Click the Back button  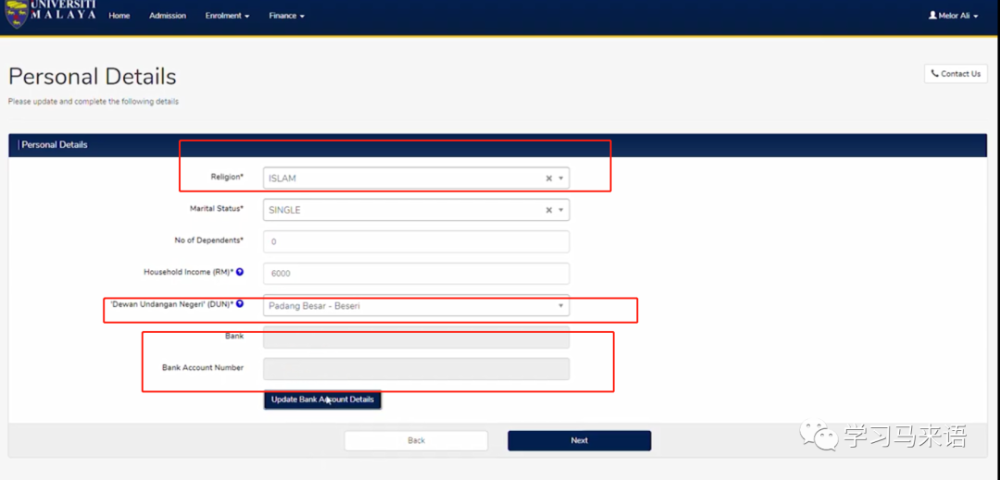point(416,441)
